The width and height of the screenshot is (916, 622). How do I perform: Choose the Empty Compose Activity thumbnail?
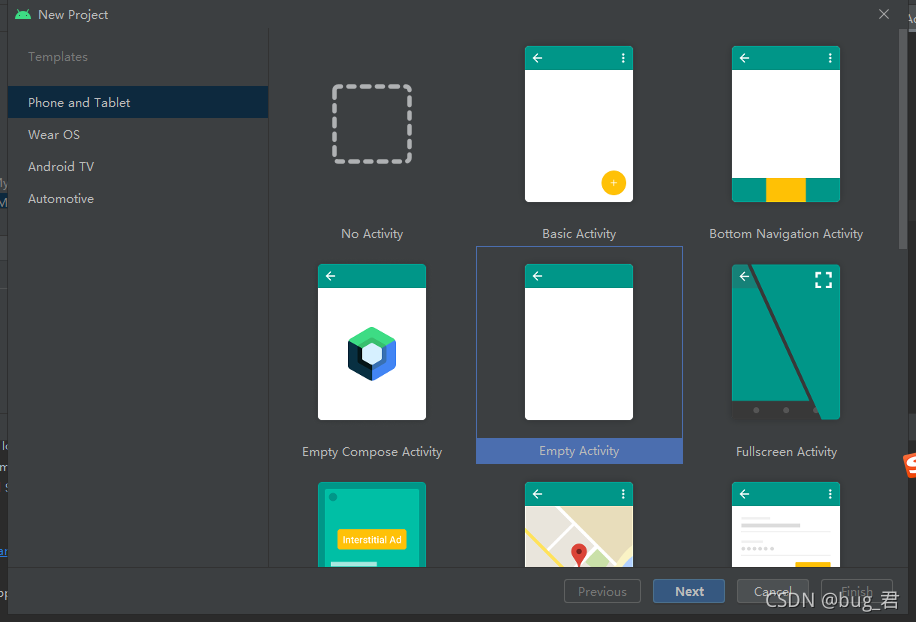(x=372, y=342)
